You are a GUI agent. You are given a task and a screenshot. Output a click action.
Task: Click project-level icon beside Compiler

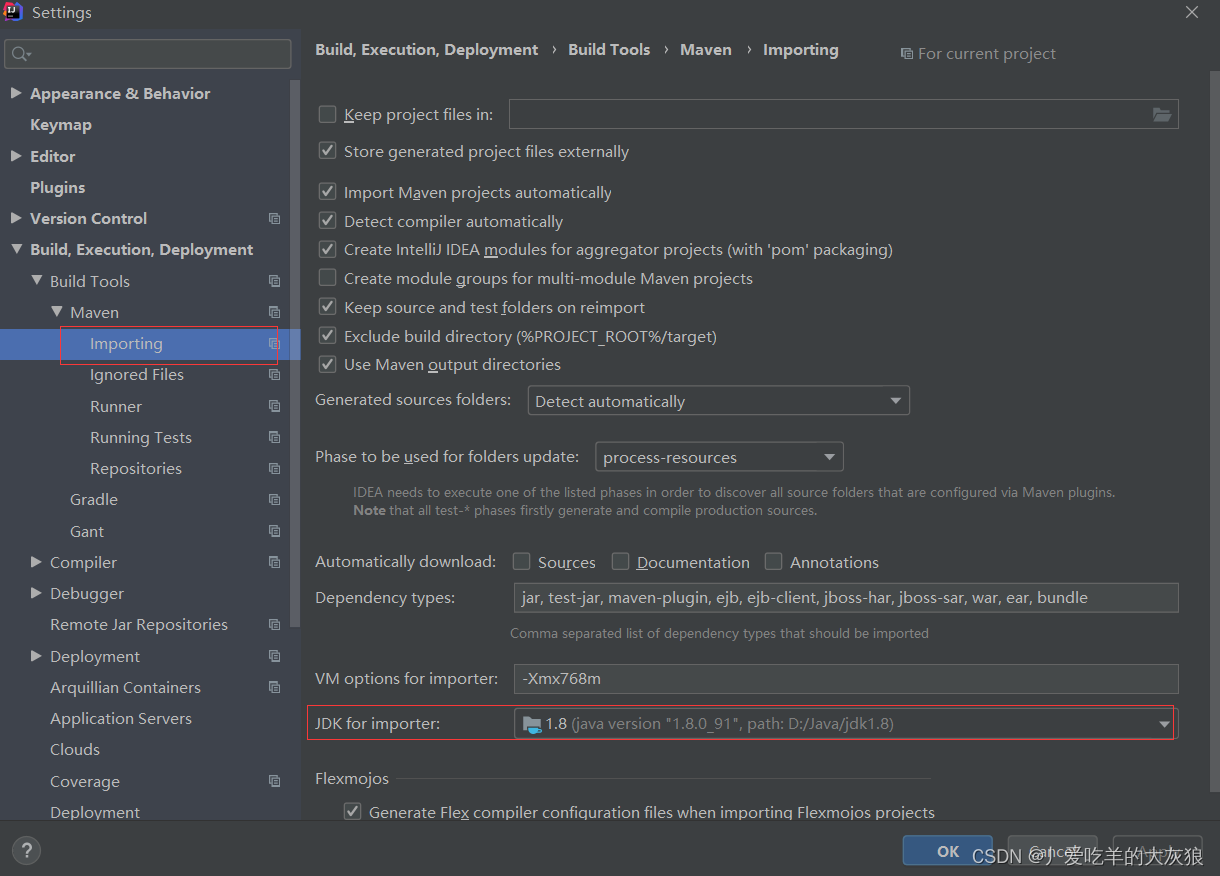[275, 562]
